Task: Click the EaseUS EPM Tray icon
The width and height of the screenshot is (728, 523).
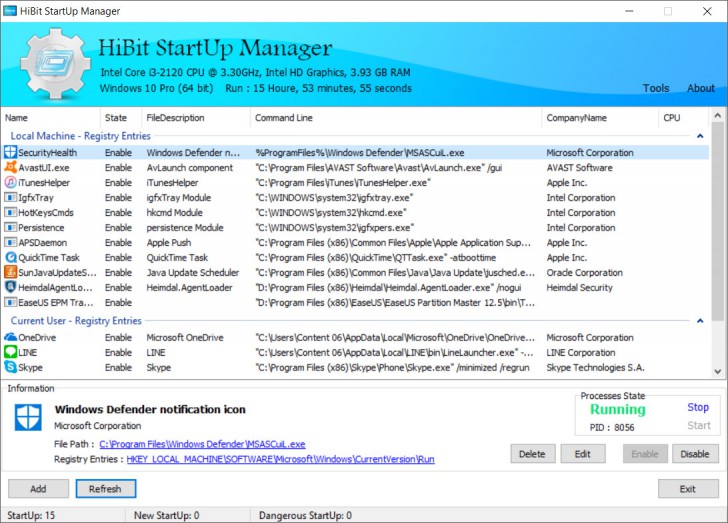Action: click(10, 302)
